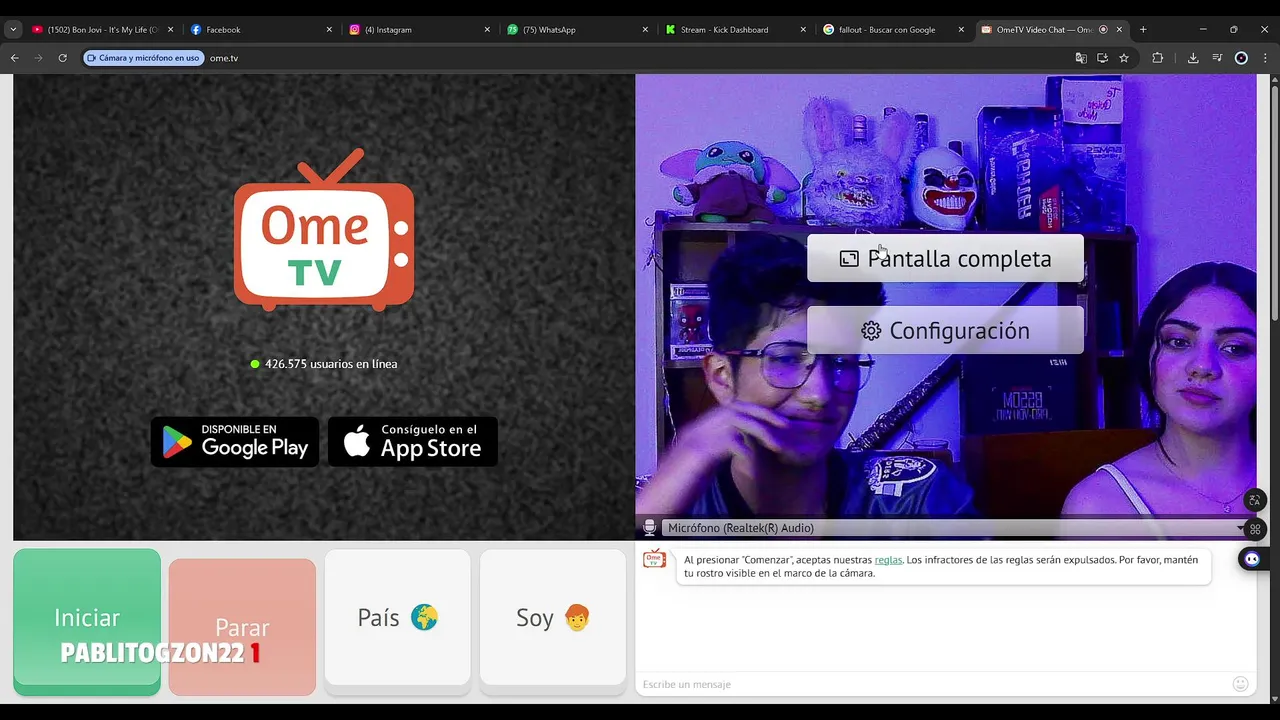Close the WhatsApp tab
1280x720 pixels.
coord(645,30)
